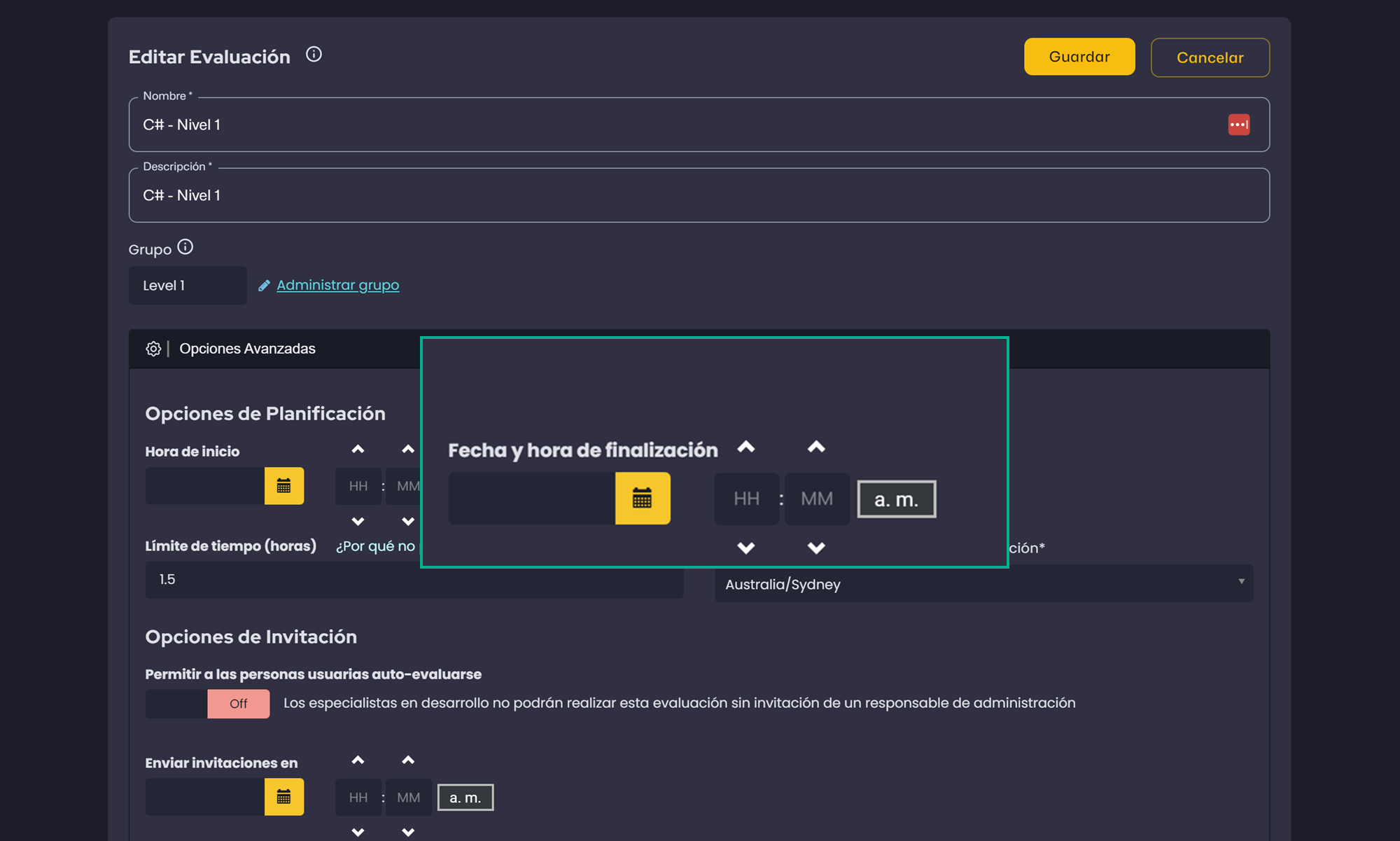1400x841 pixels.
Task: Click the Guardar button
Action: [x=1079, y=57]
